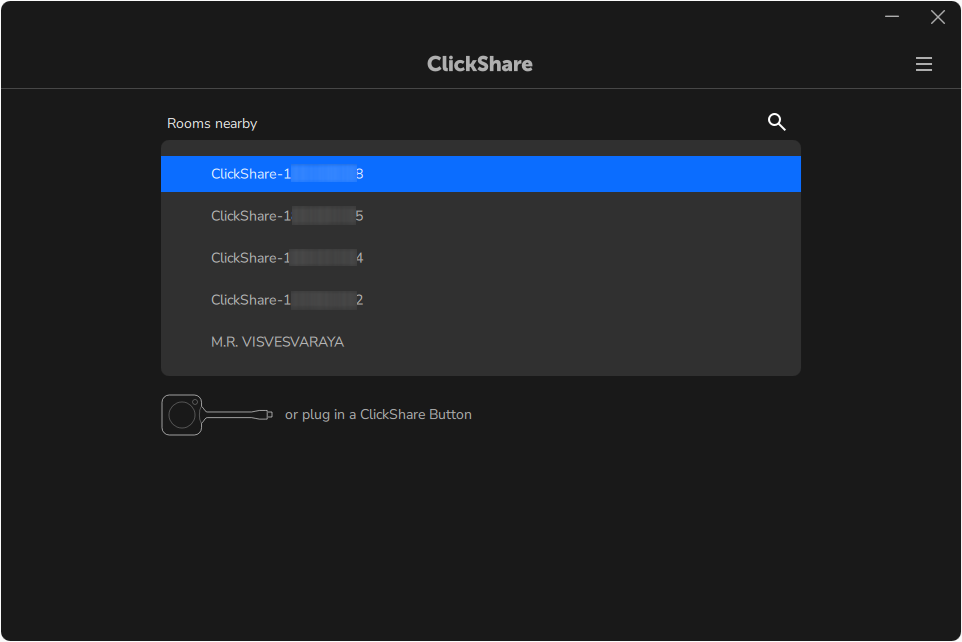Minimize the ClickShare window
Viewport: 962px width, 642px height.
tap(891, 17)
